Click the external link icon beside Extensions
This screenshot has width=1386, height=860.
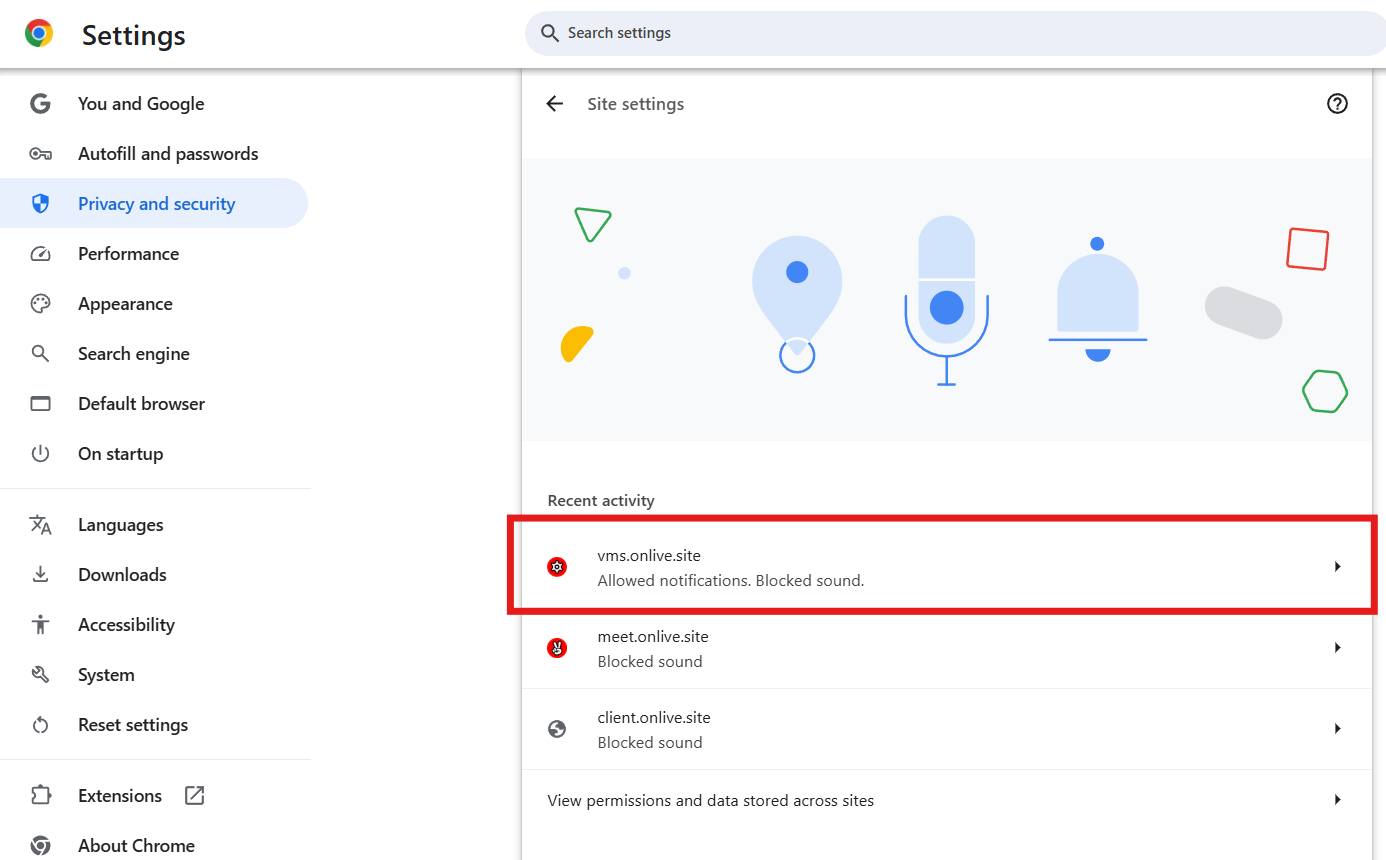[195, 796]
